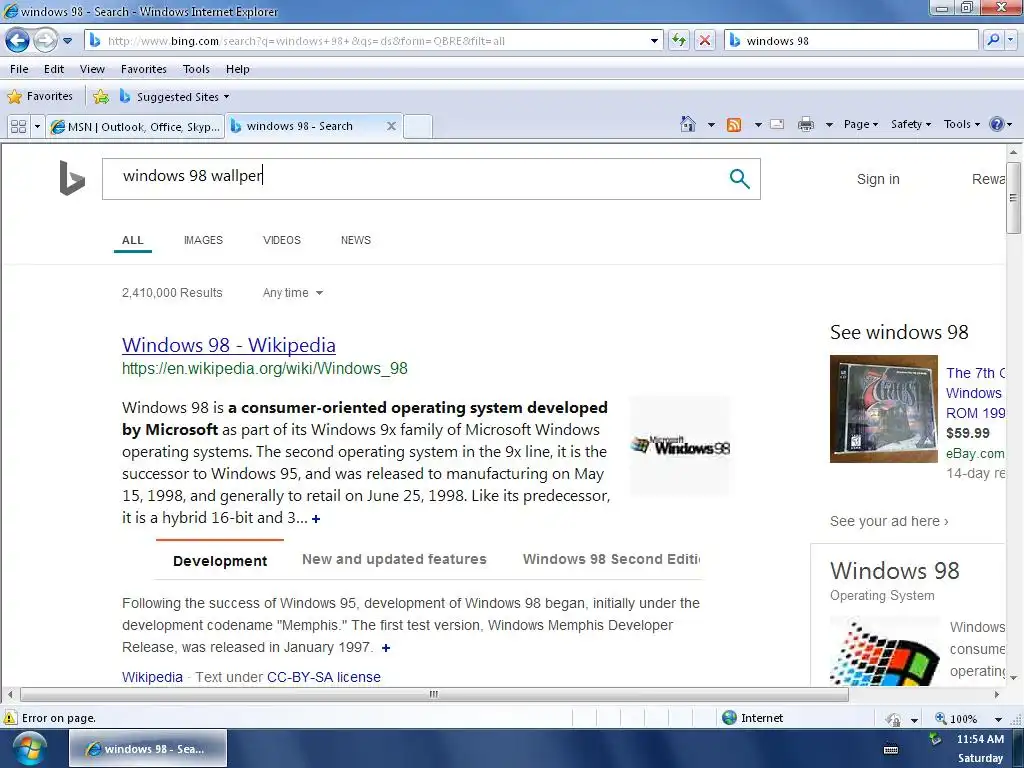Open the CC-BY-SA license link
The width and height of the screenshot is (1024, 768).
[324, 677]
